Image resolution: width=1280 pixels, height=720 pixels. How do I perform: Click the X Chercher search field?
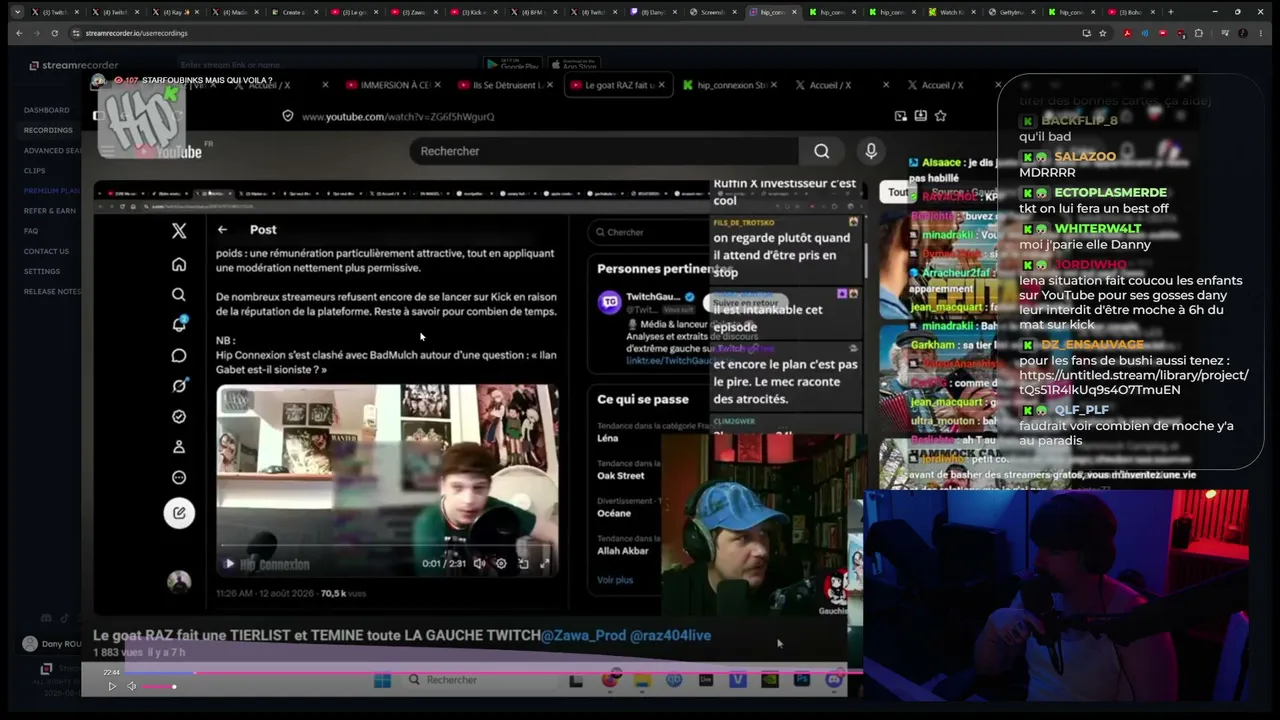[x=648, y=232]
